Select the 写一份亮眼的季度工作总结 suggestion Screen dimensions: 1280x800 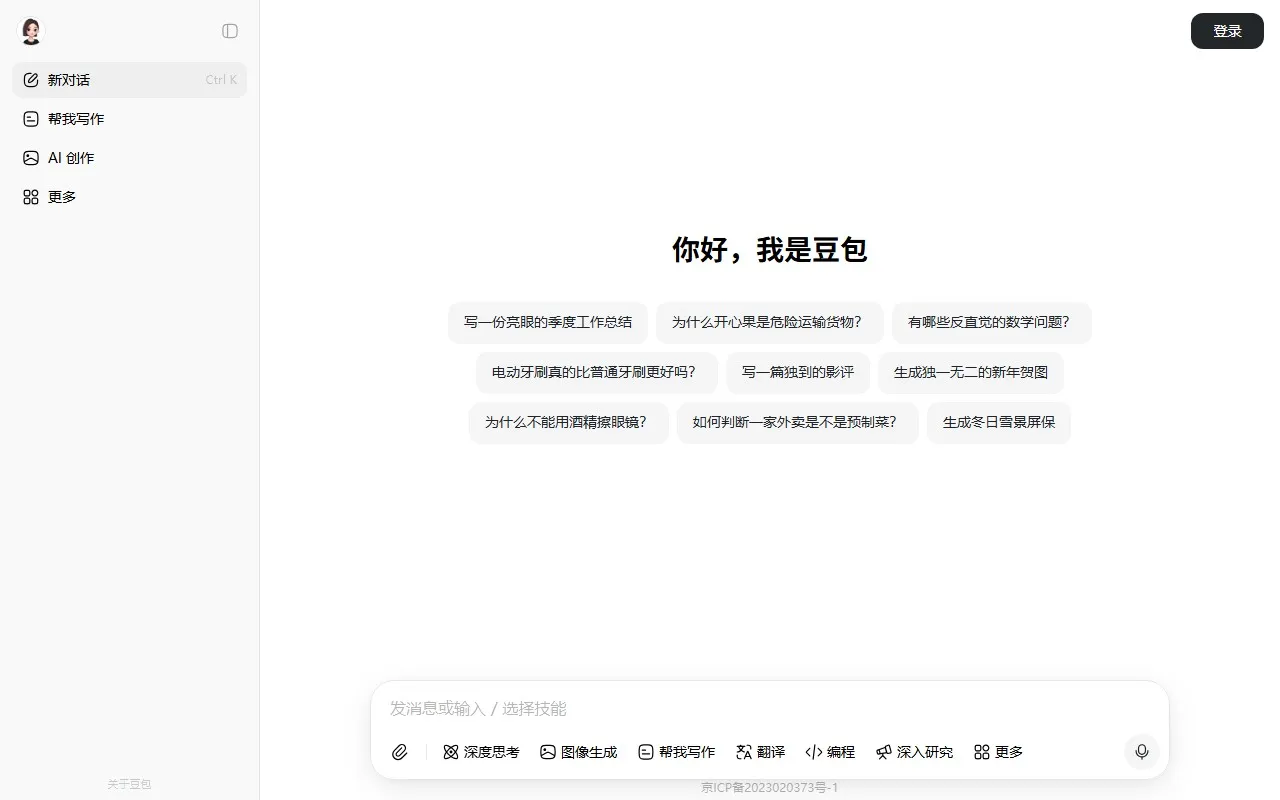[548, 322]
